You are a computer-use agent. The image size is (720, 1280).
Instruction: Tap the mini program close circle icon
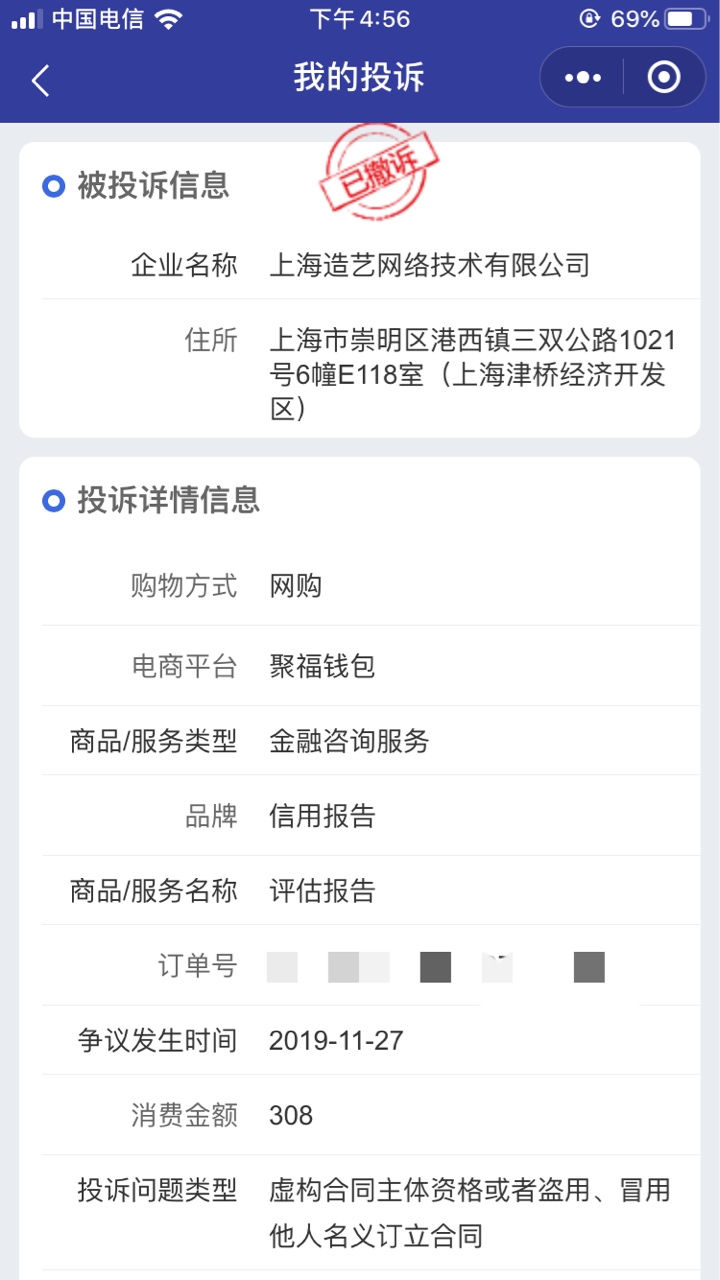click(664, 77)
